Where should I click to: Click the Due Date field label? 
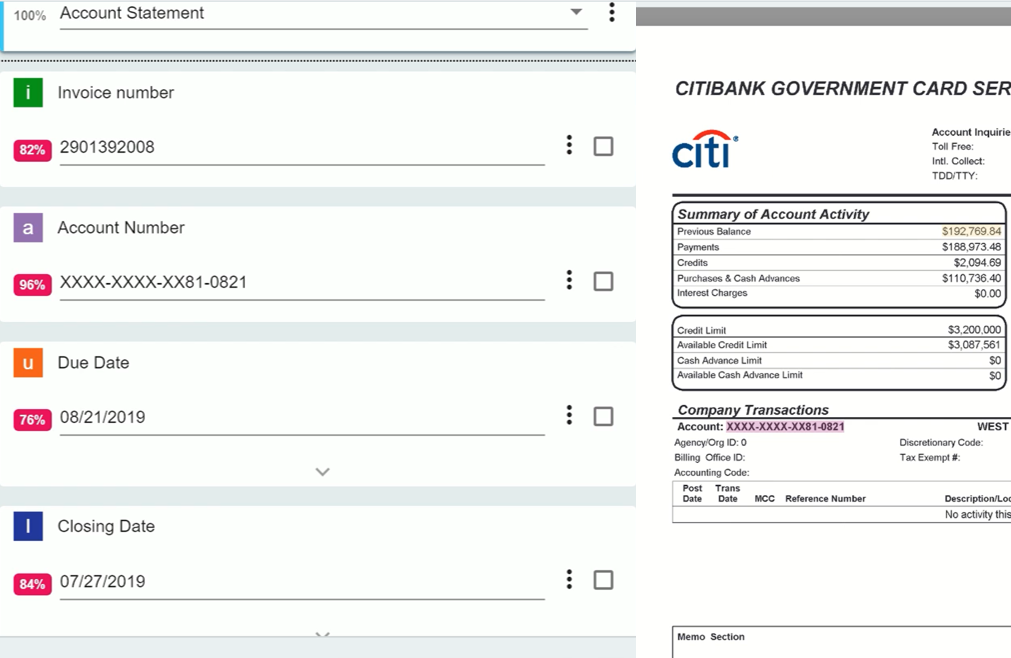tap(93, 363)
